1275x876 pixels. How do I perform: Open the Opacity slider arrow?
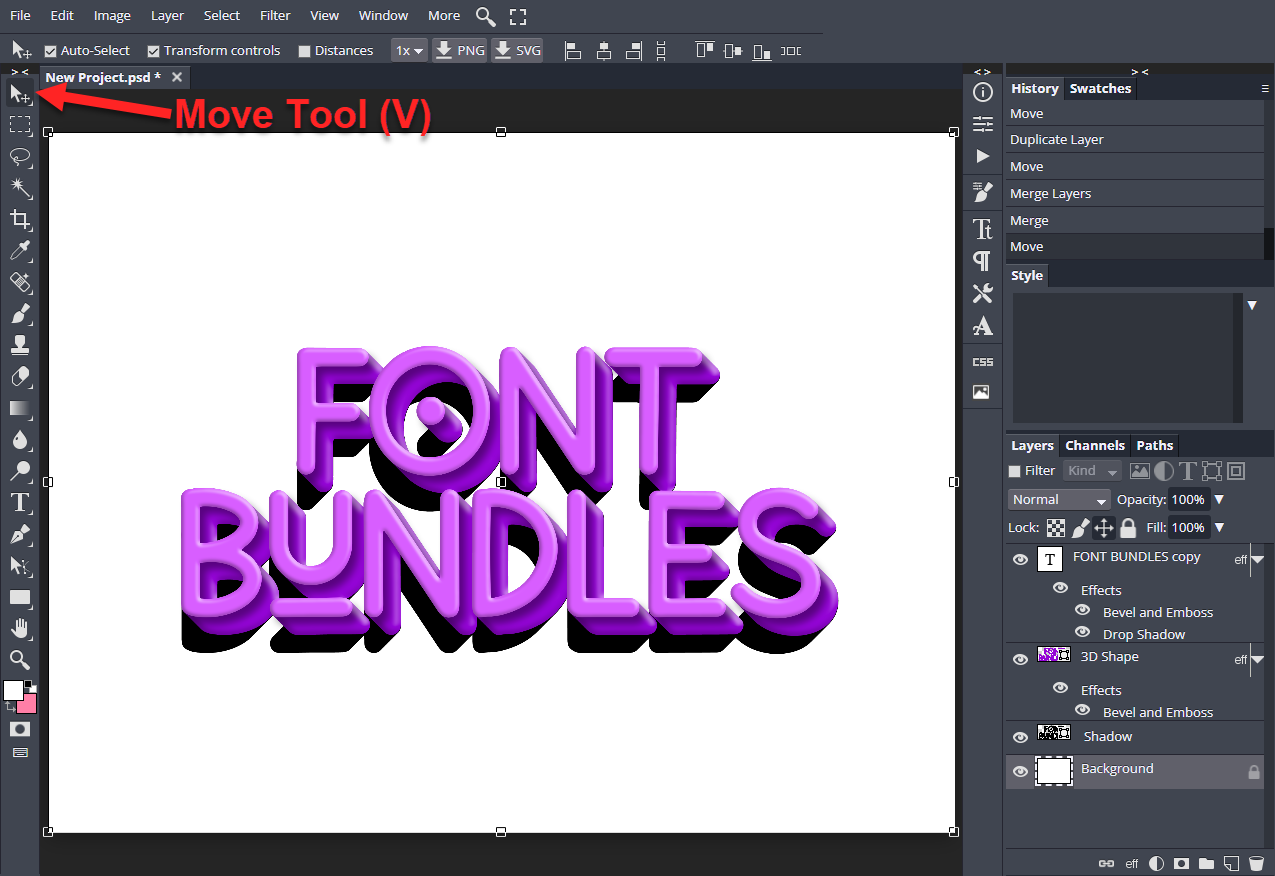[1219, 500]
